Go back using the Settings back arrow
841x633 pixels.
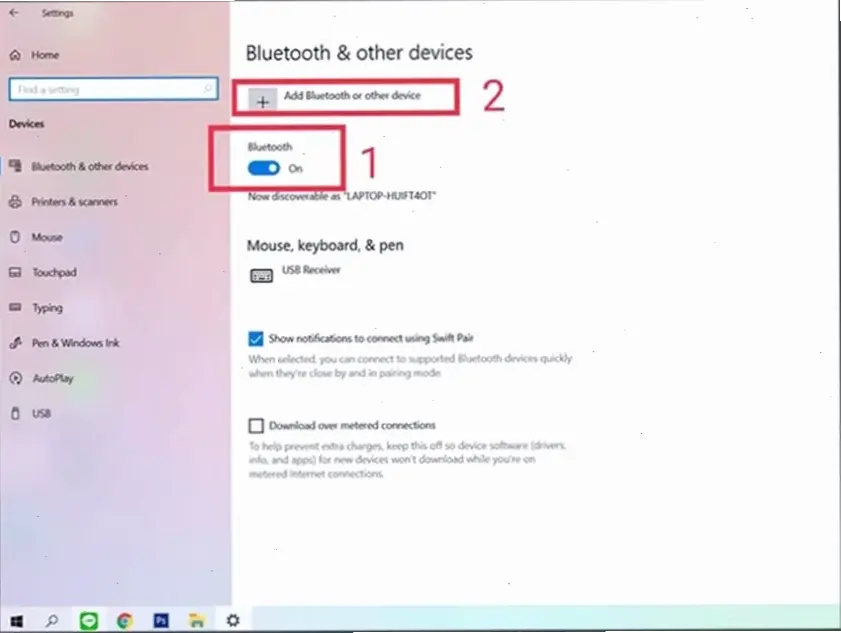(14, 14)
